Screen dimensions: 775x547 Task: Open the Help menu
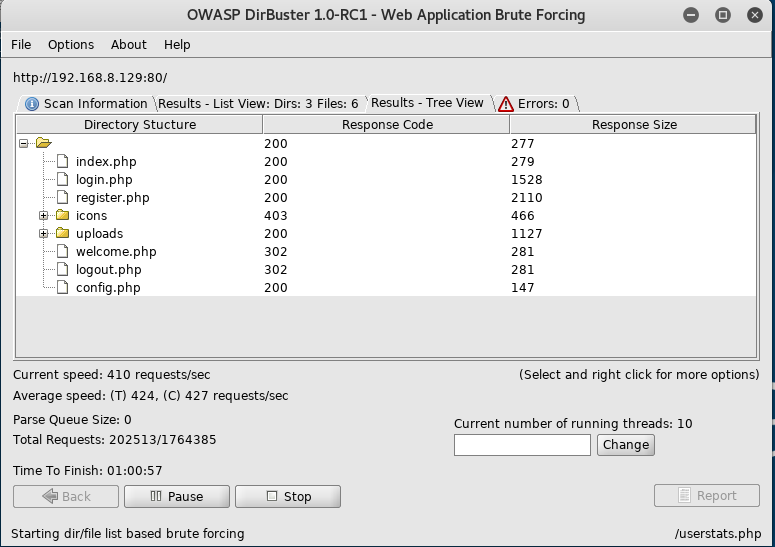[177, 44]
